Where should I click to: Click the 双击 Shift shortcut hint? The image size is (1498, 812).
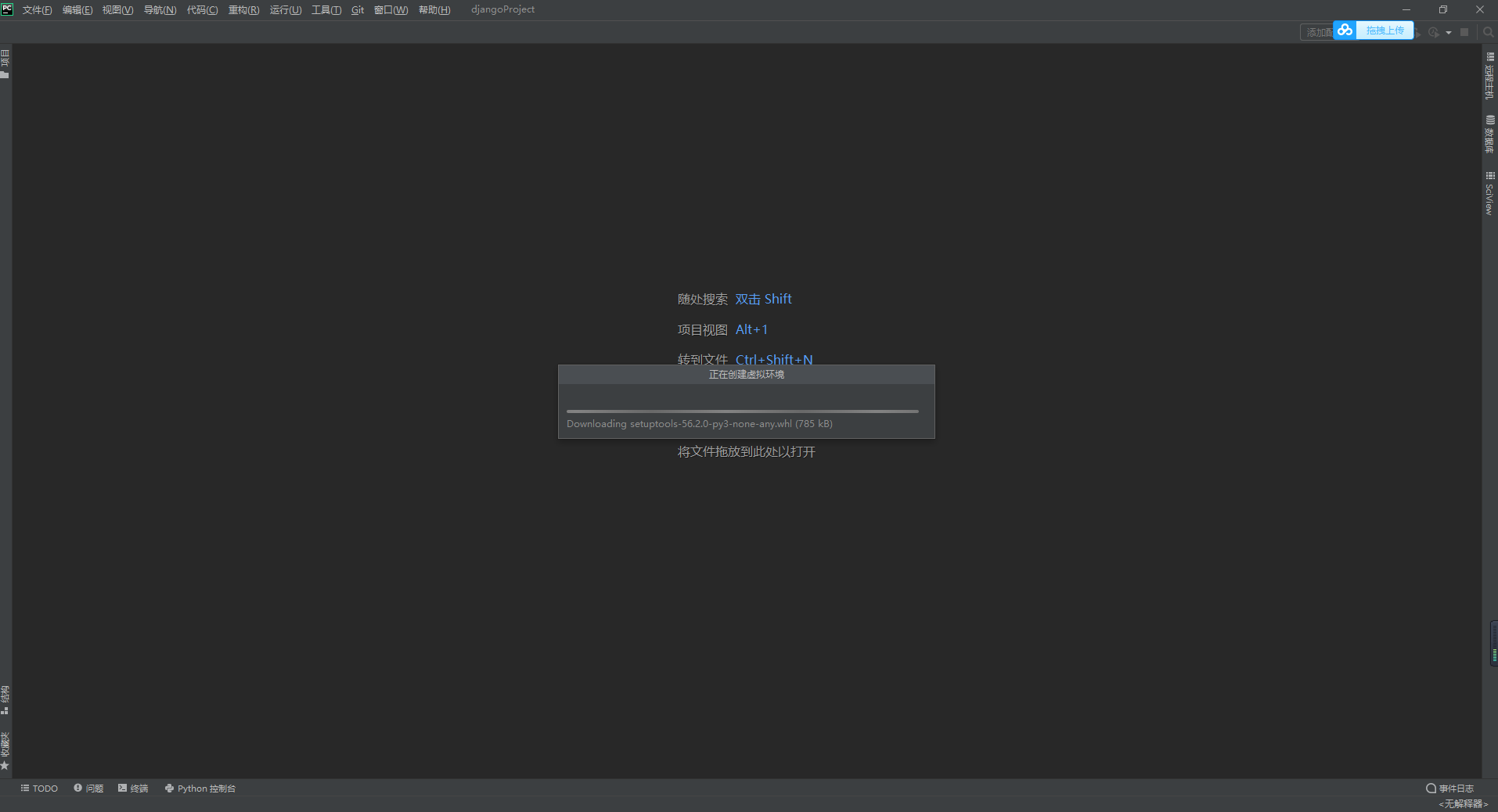tap(763, 299)
